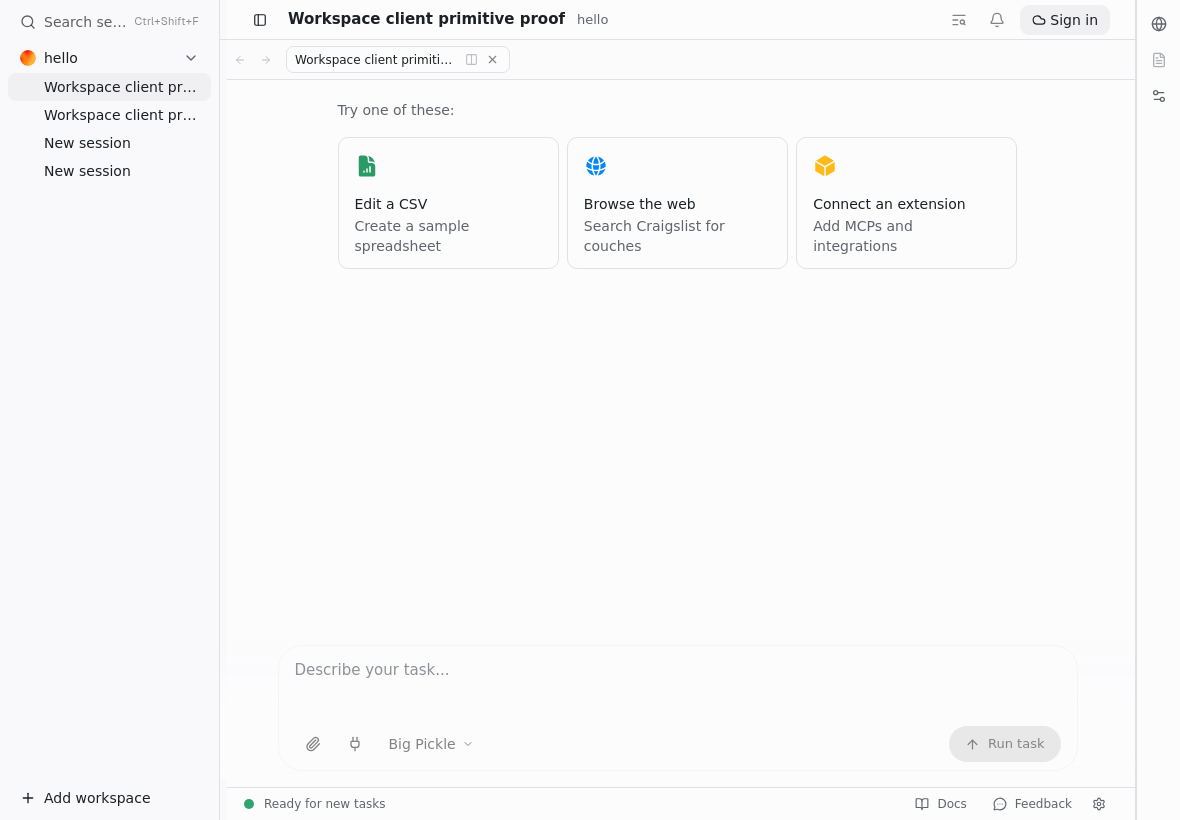Go forward with right arrow
Image resolution: width=1180 pixels, height=820 pixels.
pyautogui.click(x=266, y=59)
